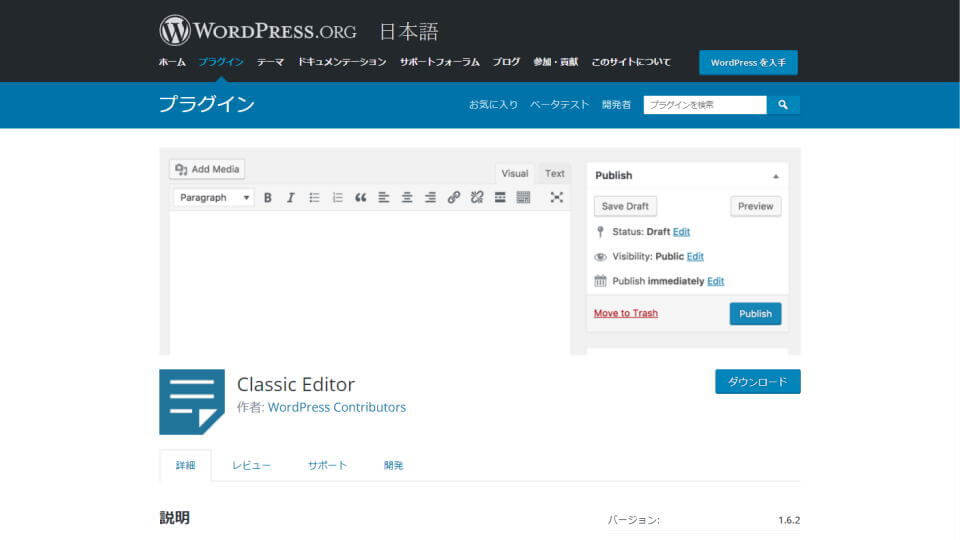Select the 開発 tab
Image resolution: width=960 pixels, height=540 pixels.
pos(394,465)
